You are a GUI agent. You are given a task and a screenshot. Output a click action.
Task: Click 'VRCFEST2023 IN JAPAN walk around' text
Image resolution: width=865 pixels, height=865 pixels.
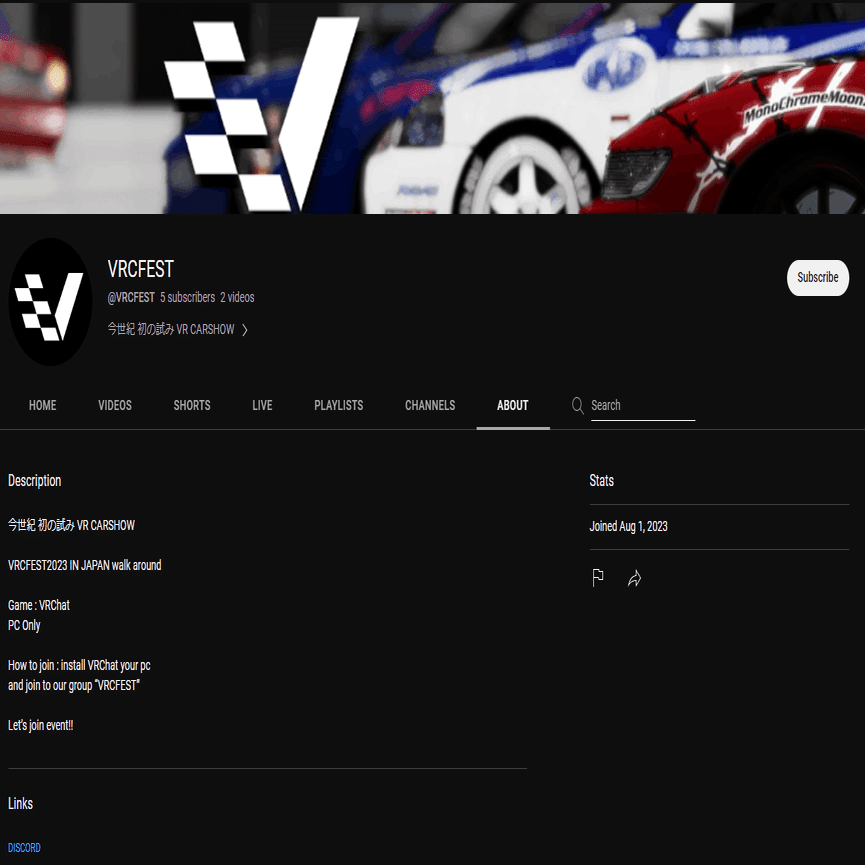coord(84,565)
